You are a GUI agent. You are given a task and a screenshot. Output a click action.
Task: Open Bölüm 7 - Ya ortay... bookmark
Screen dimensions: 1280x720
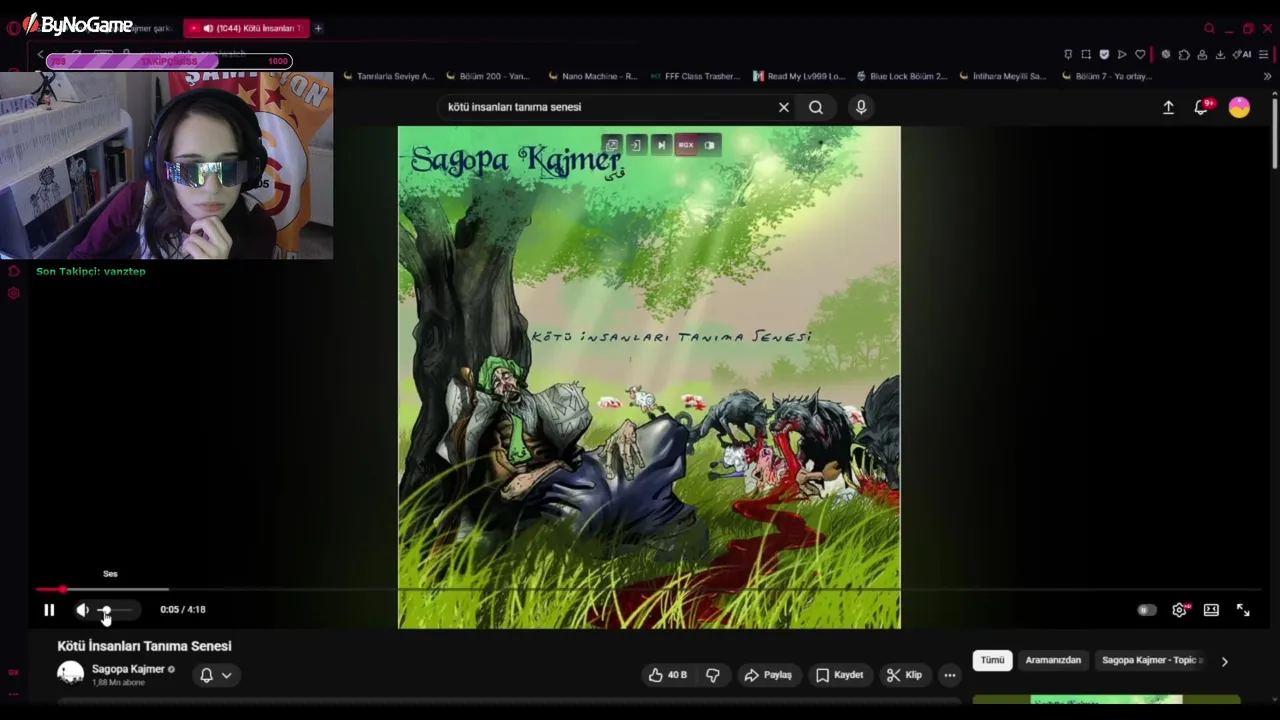[1107, 76]
